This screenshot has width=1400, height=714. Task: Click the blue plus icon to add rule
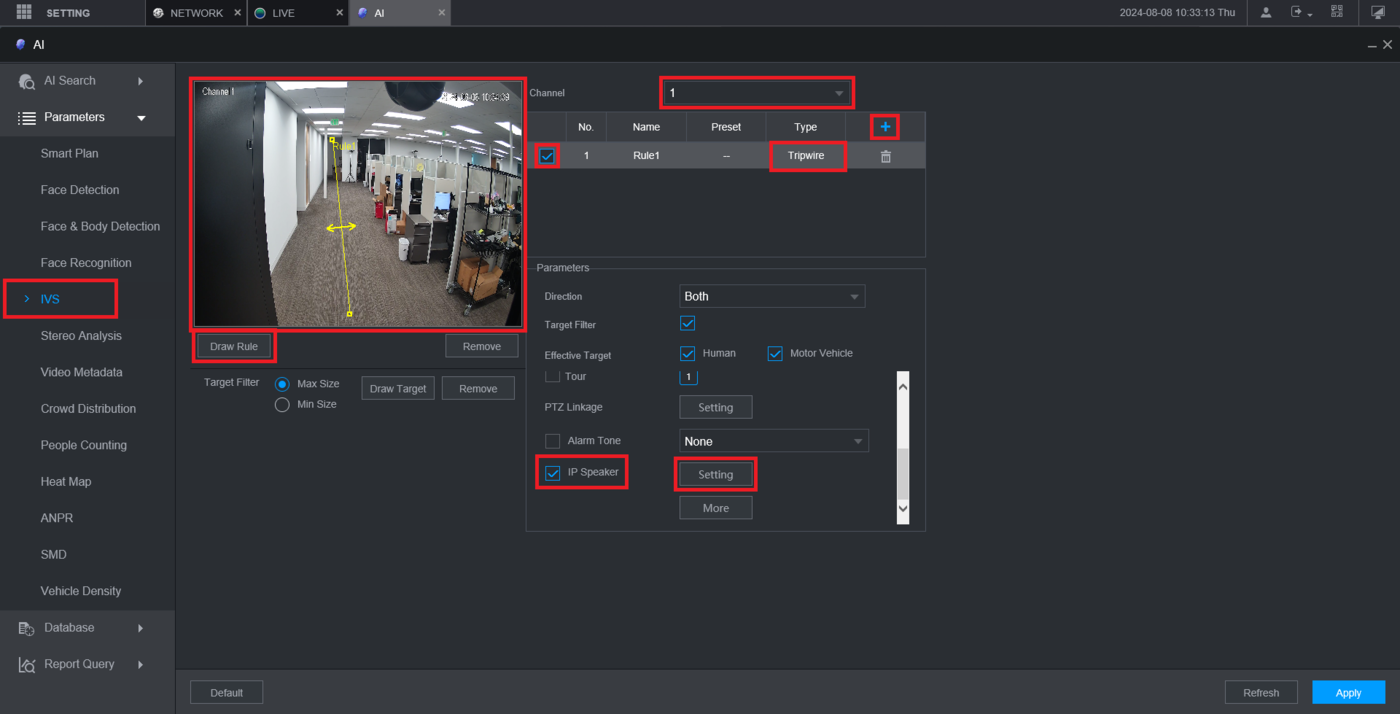click(885, 127)
